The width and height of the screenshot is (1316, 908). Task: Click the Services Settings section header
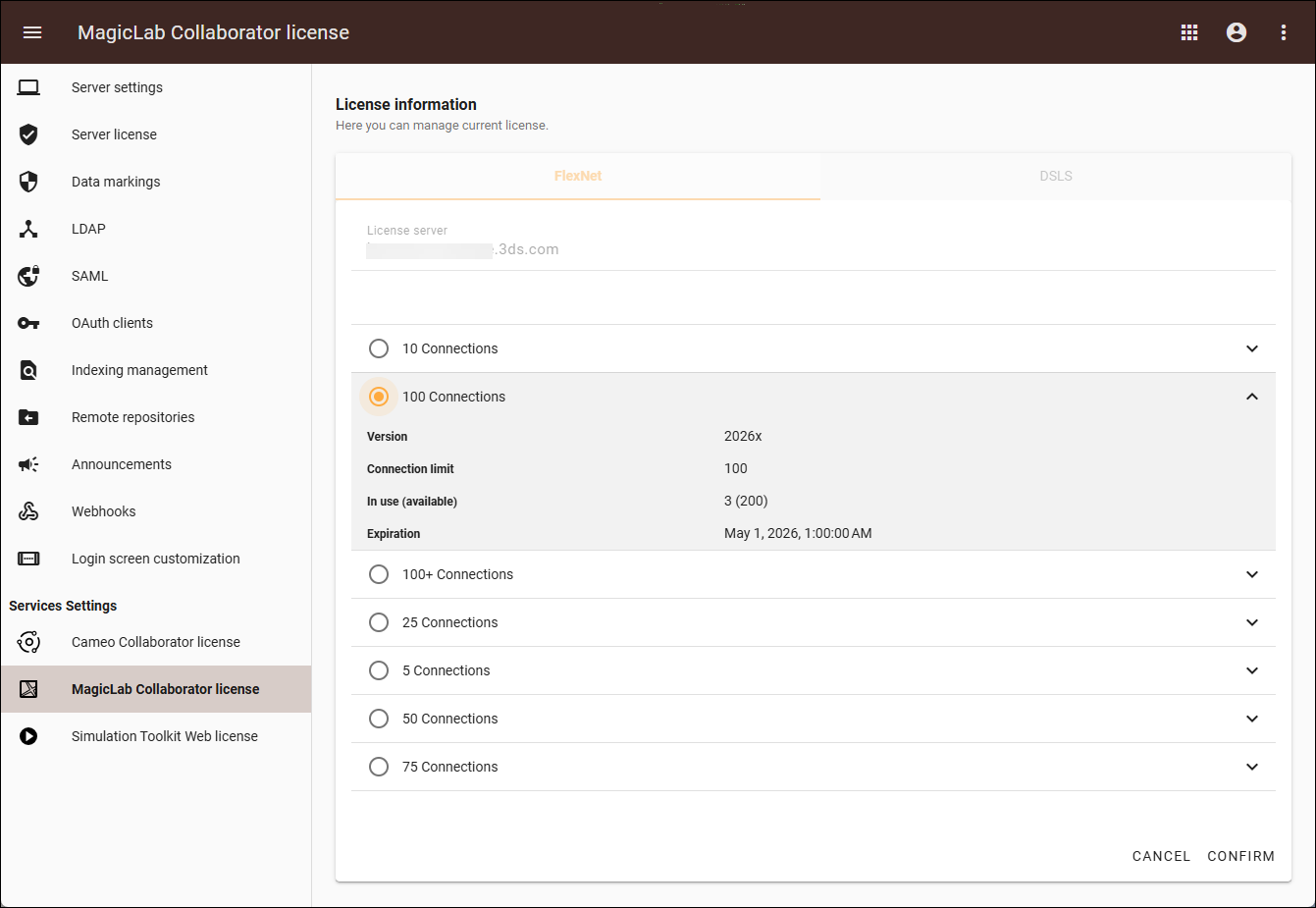pos(63,606)
